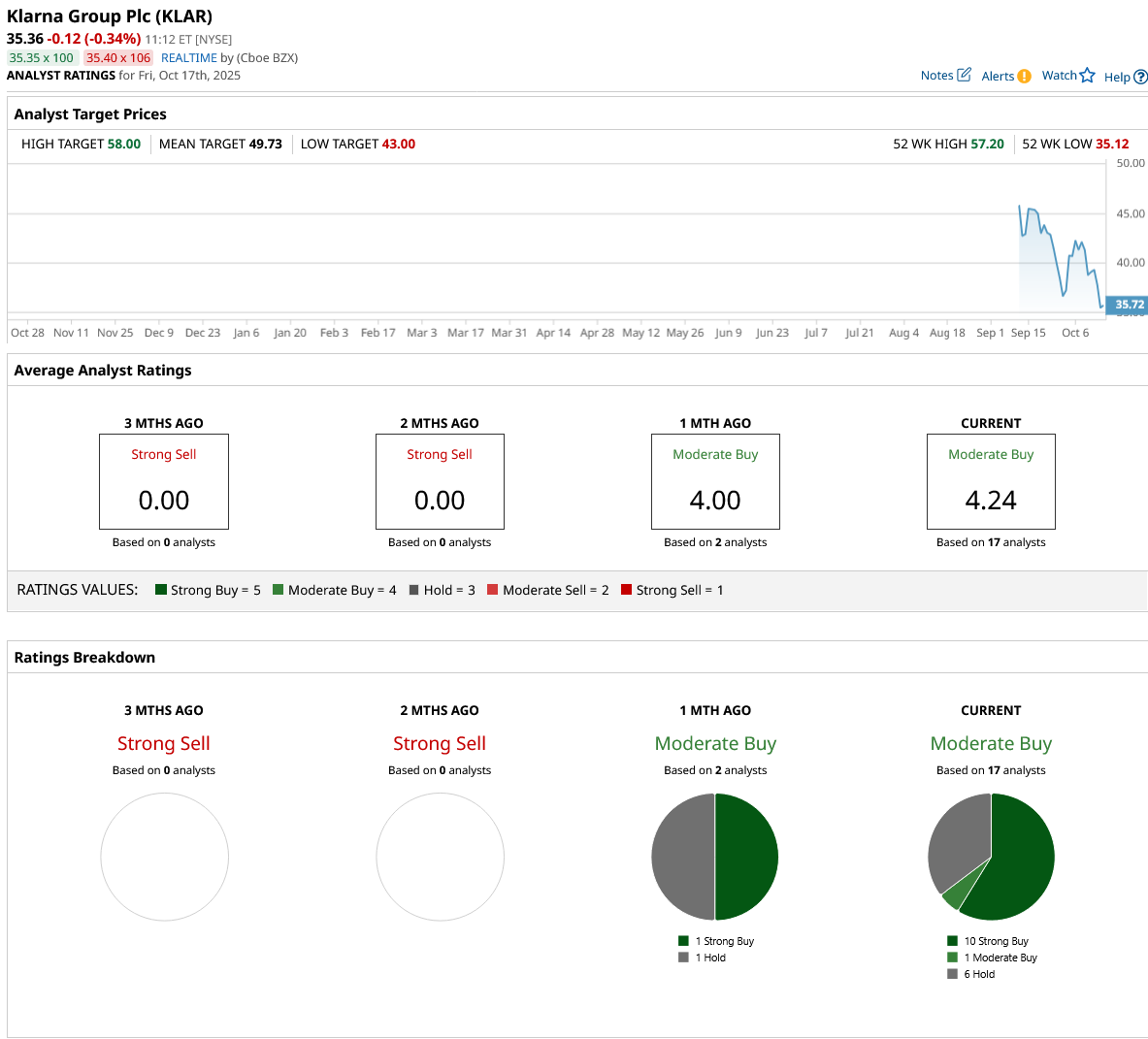Click the LOW TARGET 43.00 value

tap(398, 145)
